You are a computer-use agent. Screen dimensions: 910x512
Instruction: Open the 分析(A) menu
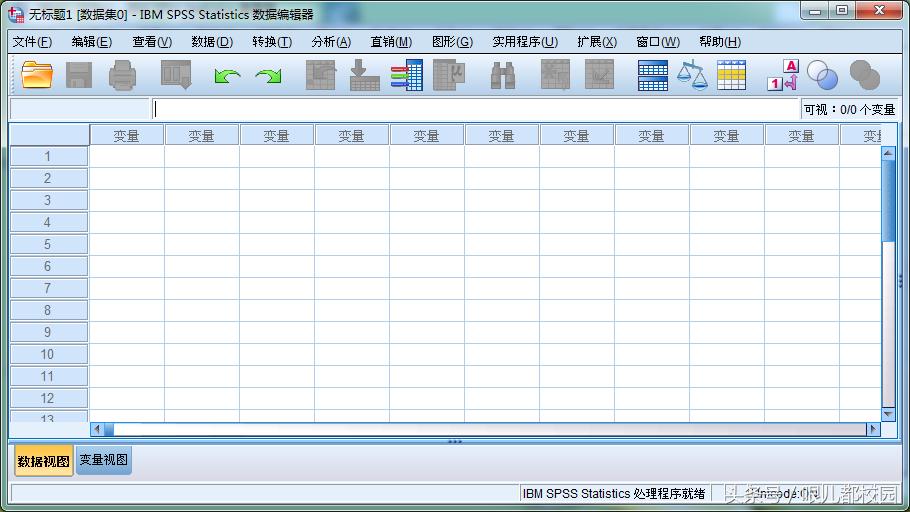(331, 42)
